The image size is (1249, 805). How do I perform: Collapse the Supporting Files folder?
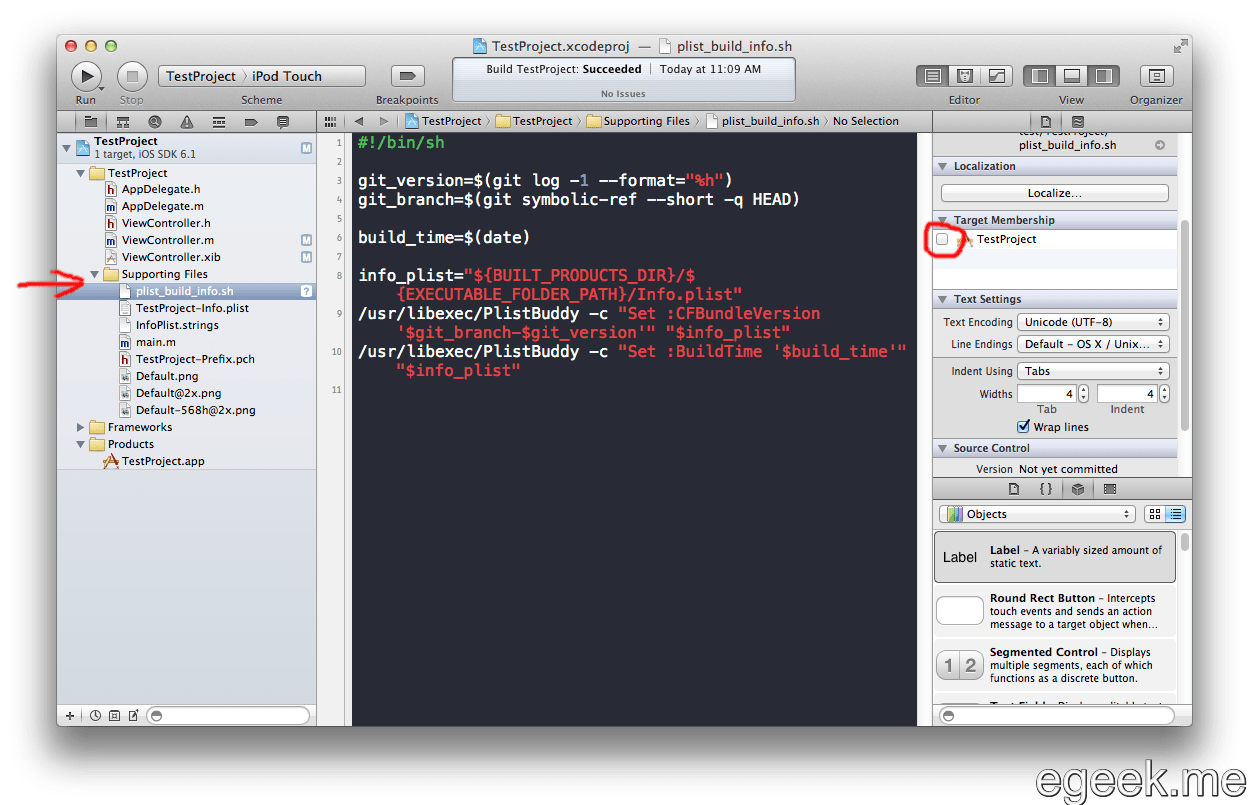pos(94,273)
